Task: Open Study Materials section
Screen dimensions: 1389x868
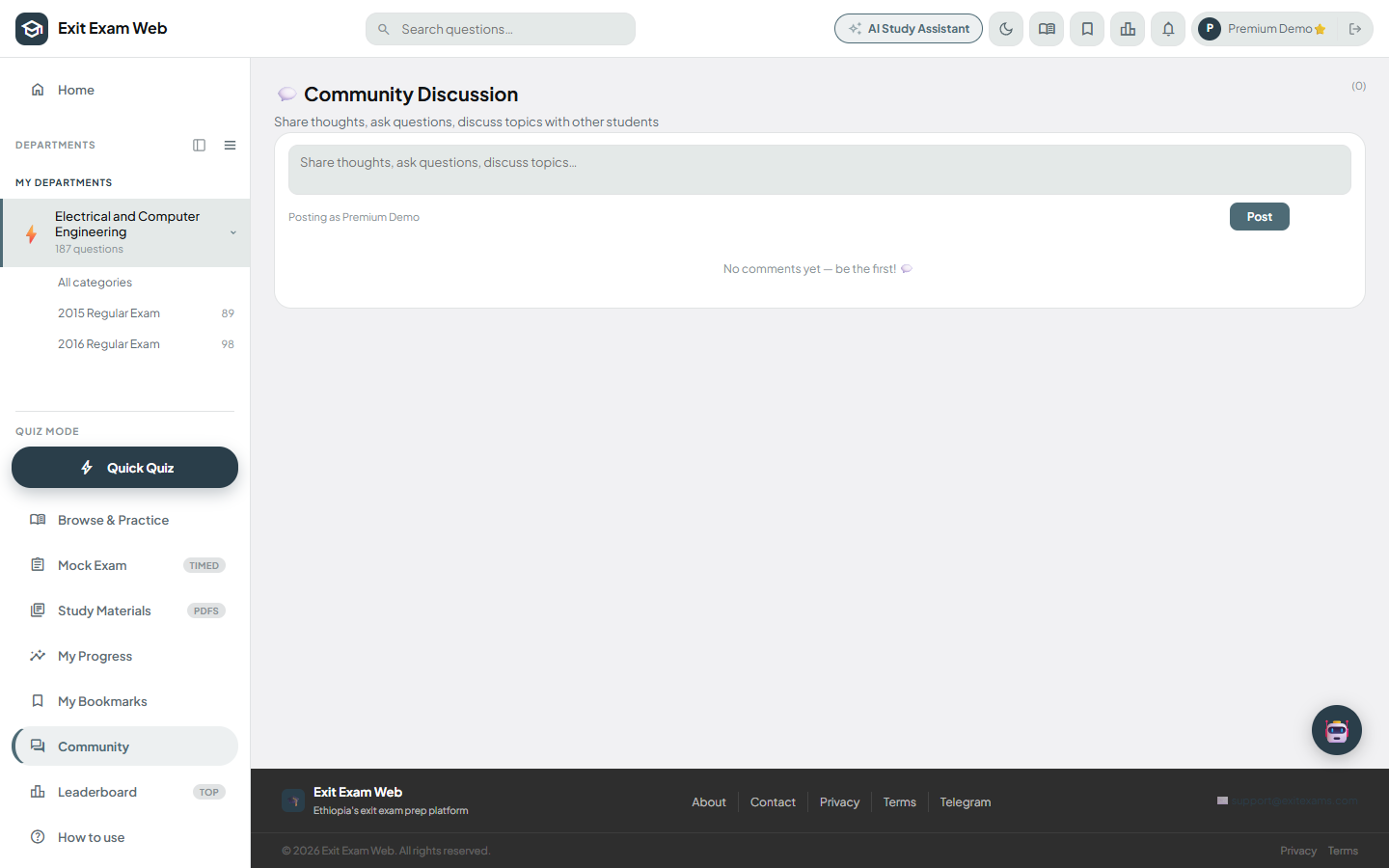Action: (x=125, y=610)
